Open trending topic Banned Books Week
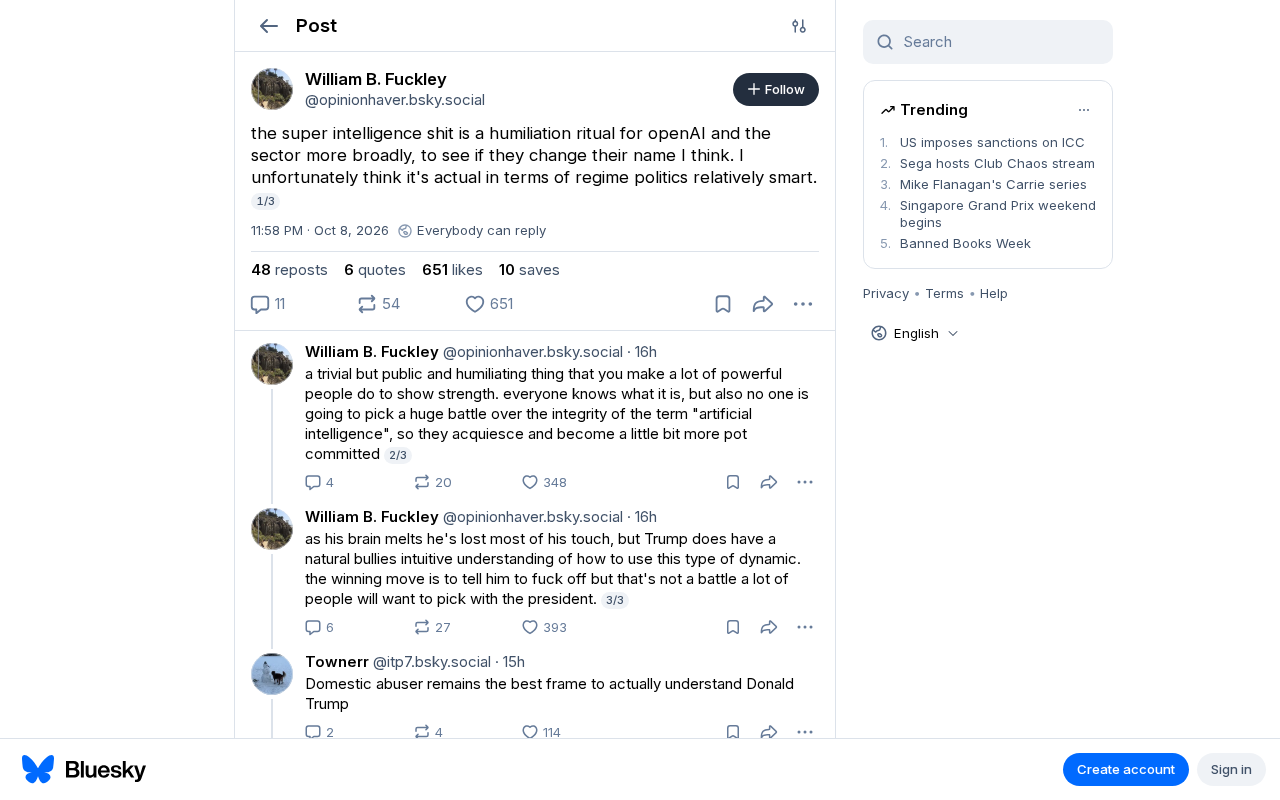The image size is (1280, 800). (965, 243)
